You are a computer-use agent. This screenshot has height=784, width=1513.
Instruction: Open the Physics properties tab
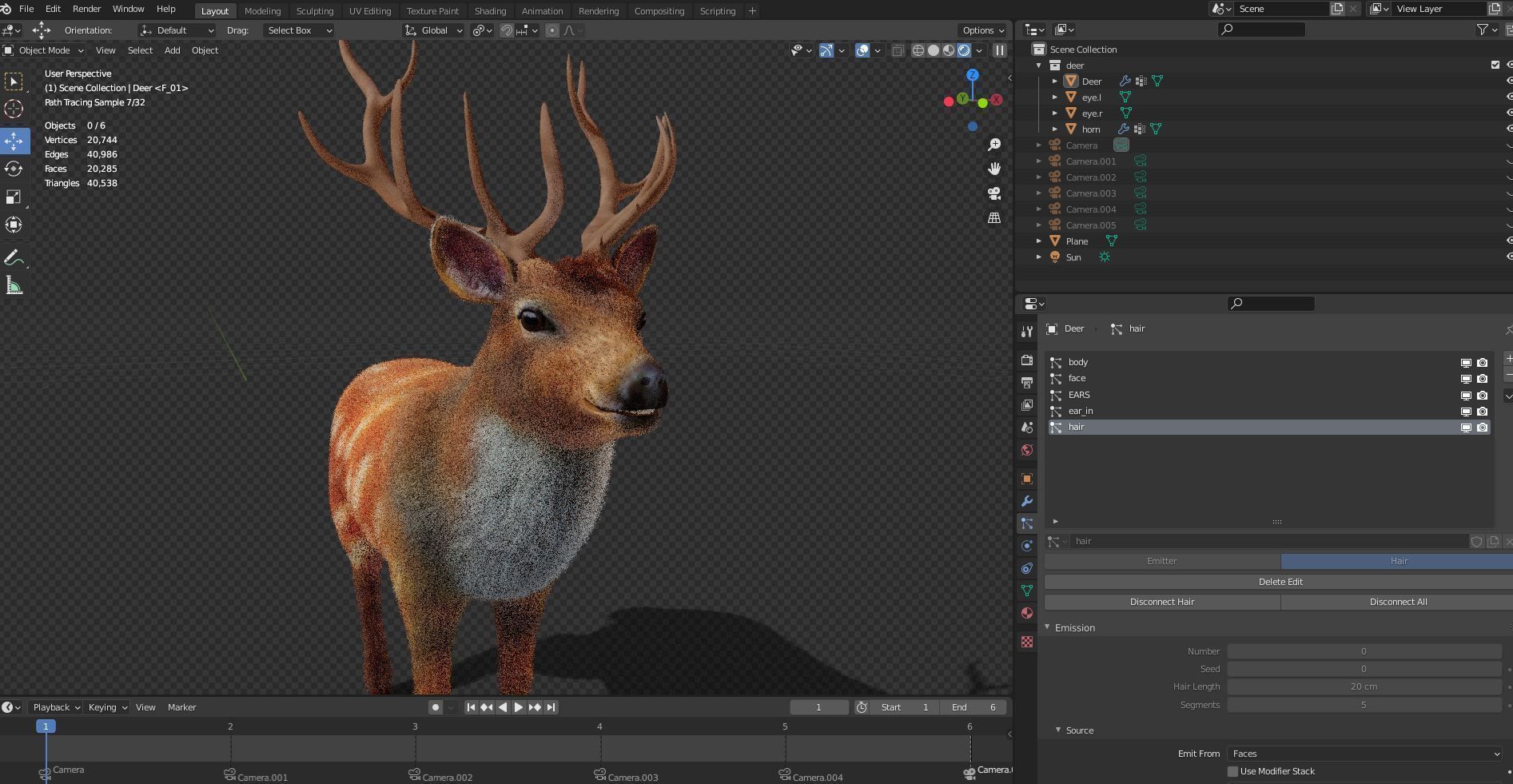click(x=1027, y=546)
